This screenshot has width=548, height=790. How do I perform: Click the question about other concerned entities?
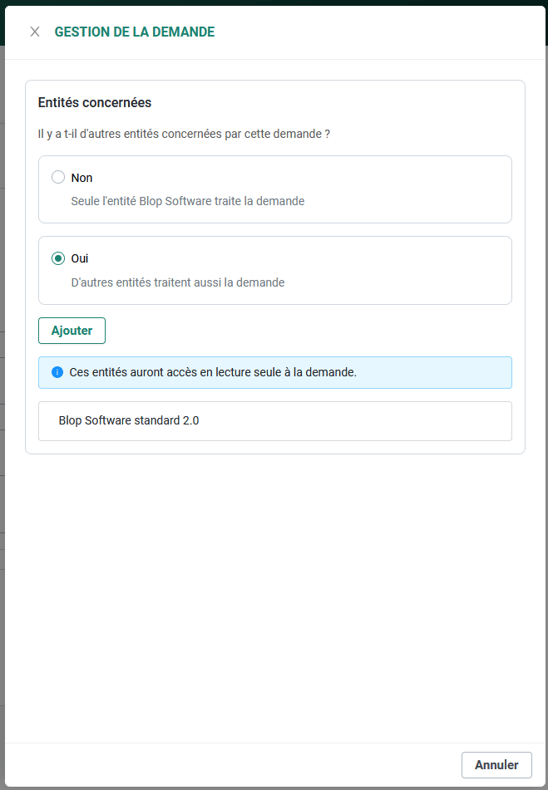pos(184,134)
